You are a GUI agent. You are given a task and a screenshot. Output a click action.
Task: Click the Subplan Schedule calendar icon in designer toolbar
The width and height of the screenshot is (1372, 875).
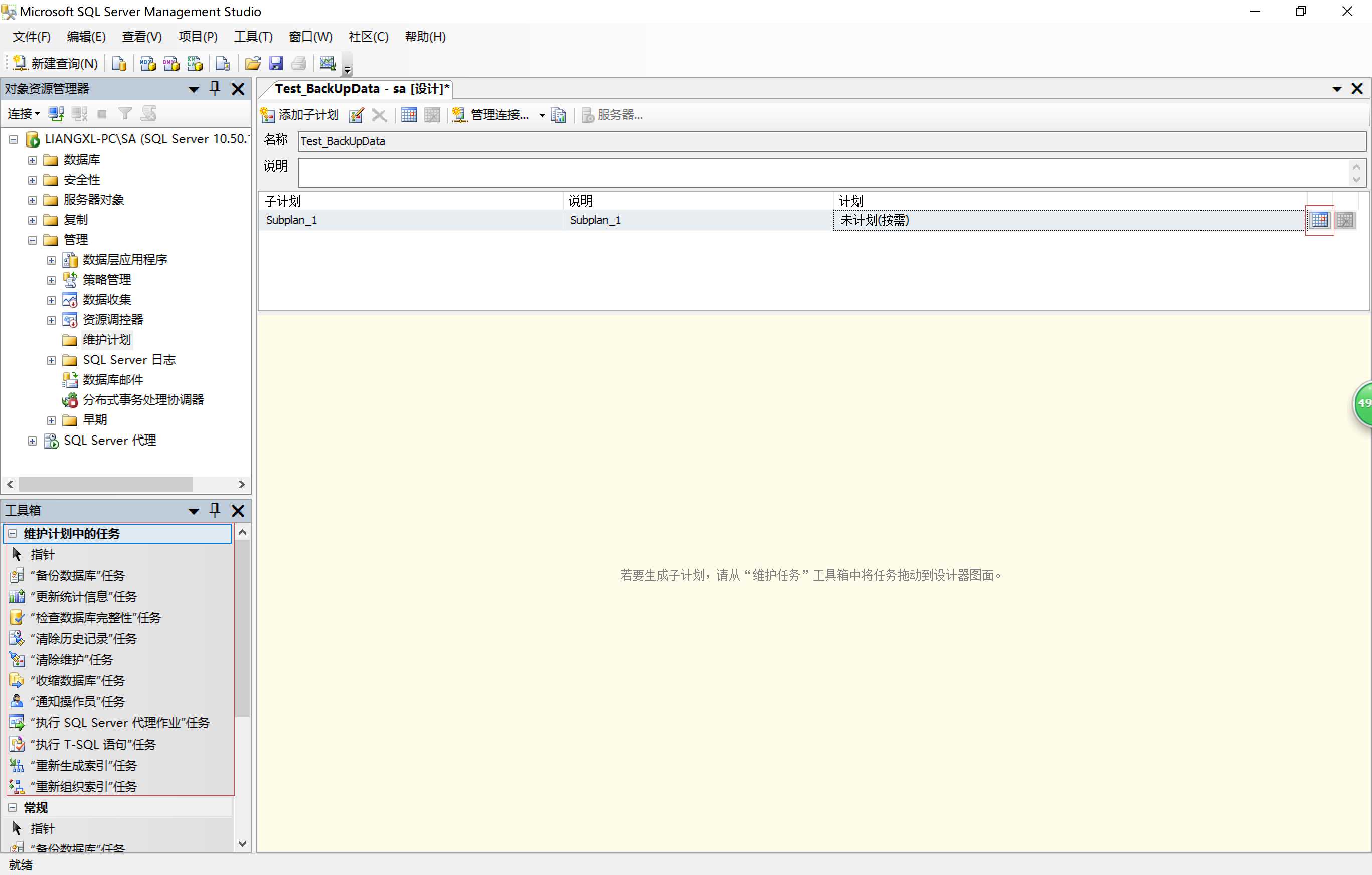(x=409, y=115)
